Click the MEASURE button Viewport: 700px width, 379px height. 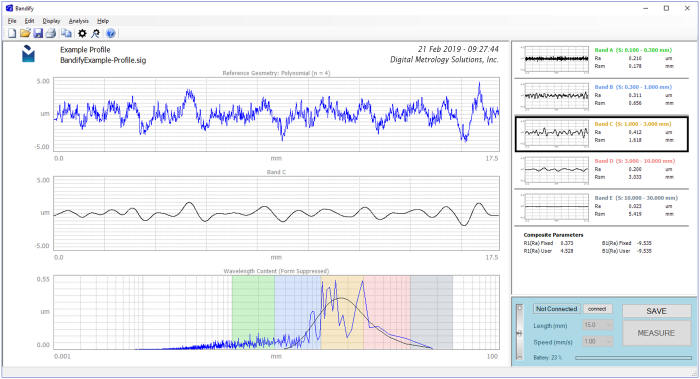tap(657, 333)
